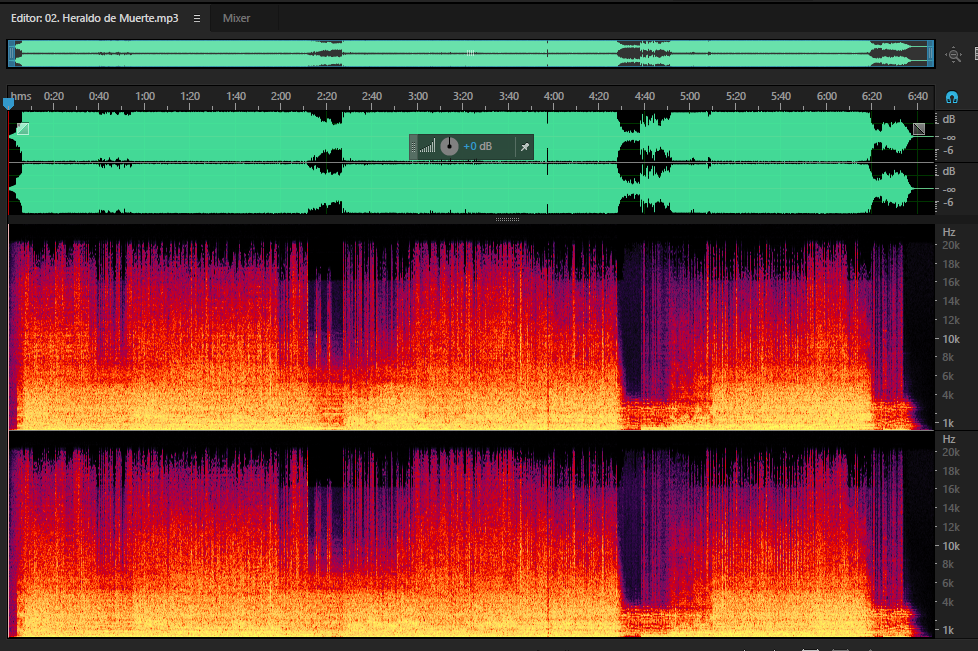Click the waveform-spectral divider grip
978x651 pixels.
507,219
